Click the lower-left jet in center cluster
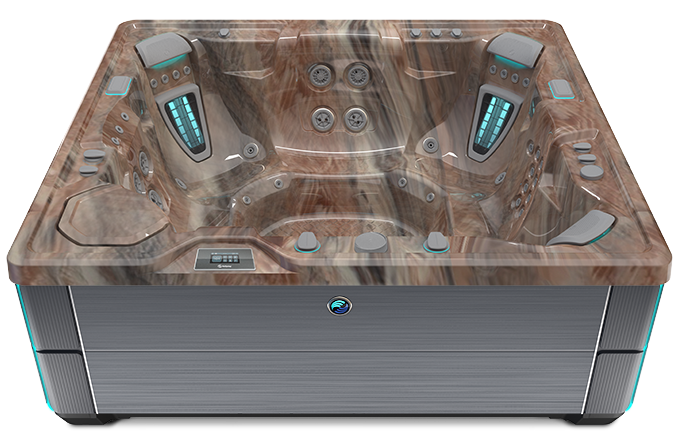 pos(321,116)
